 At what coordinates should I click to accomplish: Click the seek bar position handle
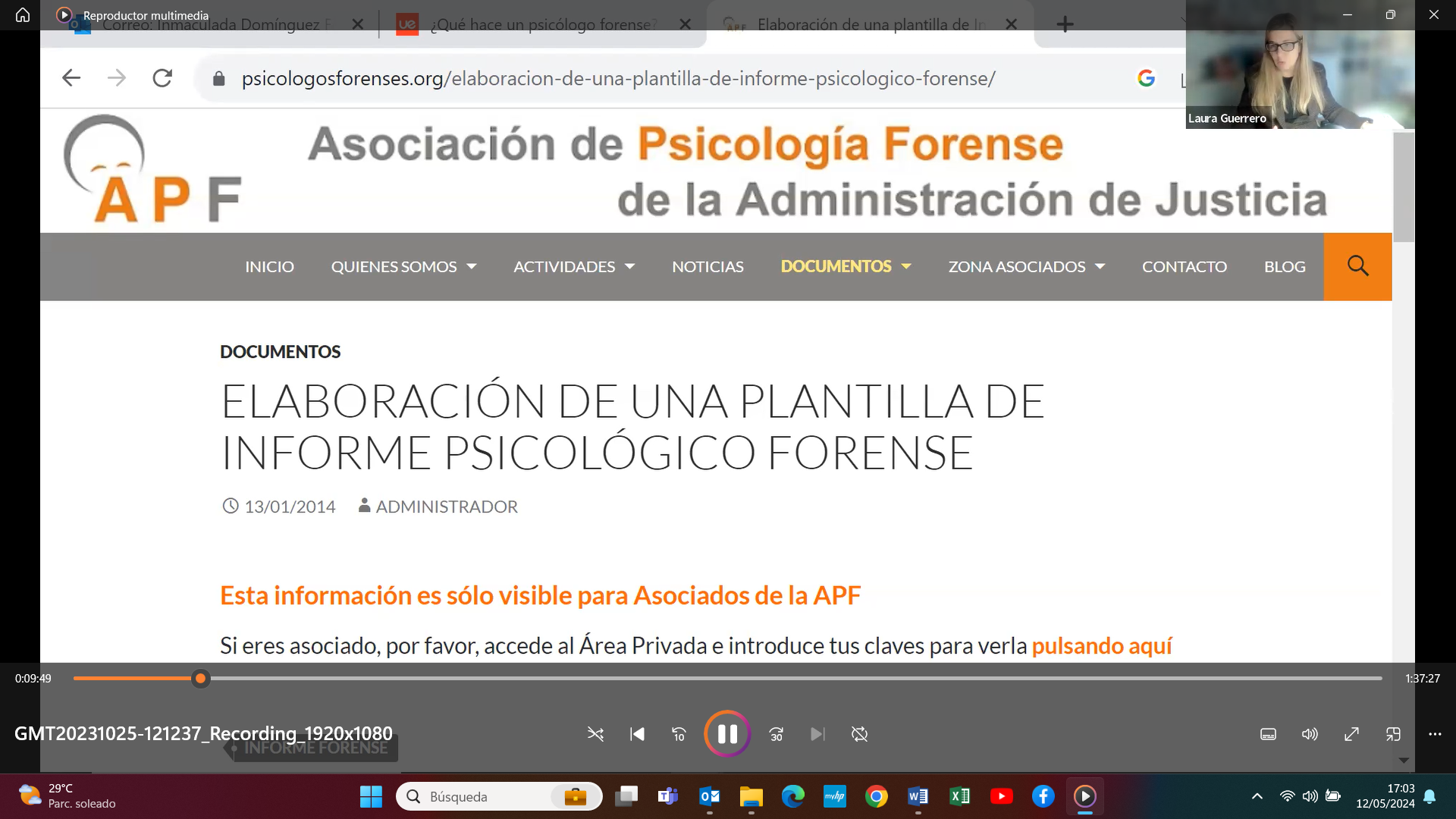coord(200,679)
